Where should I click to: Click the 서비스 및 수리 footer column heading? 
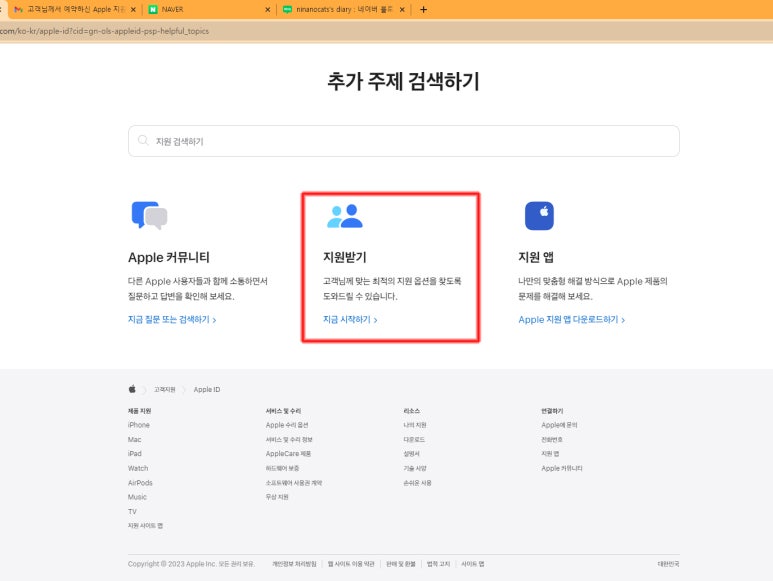tap(283, 410)
